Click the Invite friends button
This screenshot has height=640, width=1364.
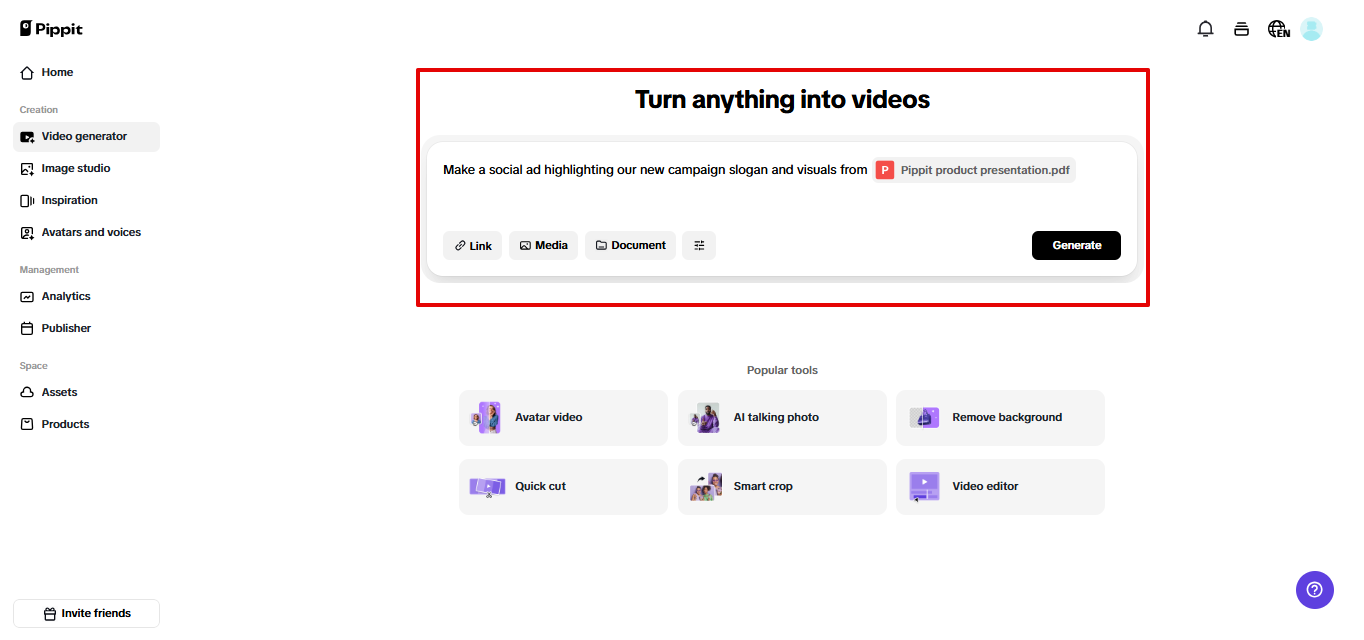point(86,613)
